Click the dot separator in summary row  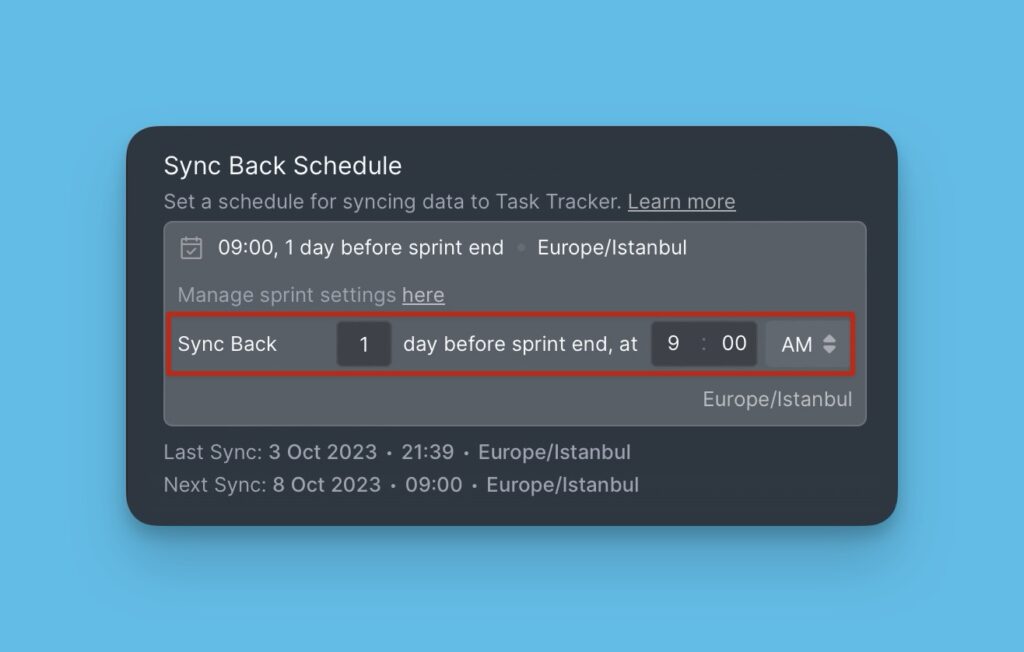click(521, 249)
